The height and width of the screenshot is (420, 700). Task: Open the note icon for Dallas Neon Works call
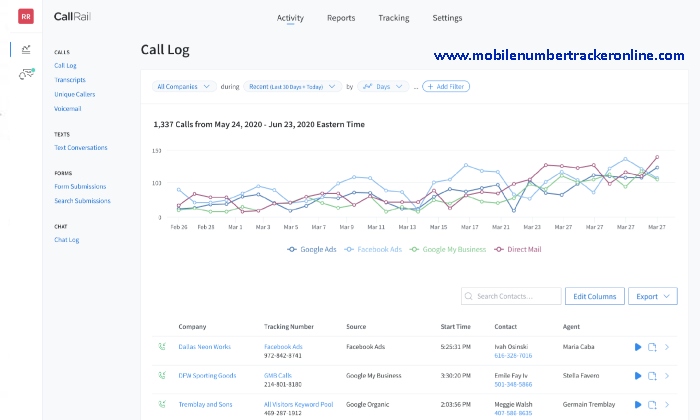point(652,347)
